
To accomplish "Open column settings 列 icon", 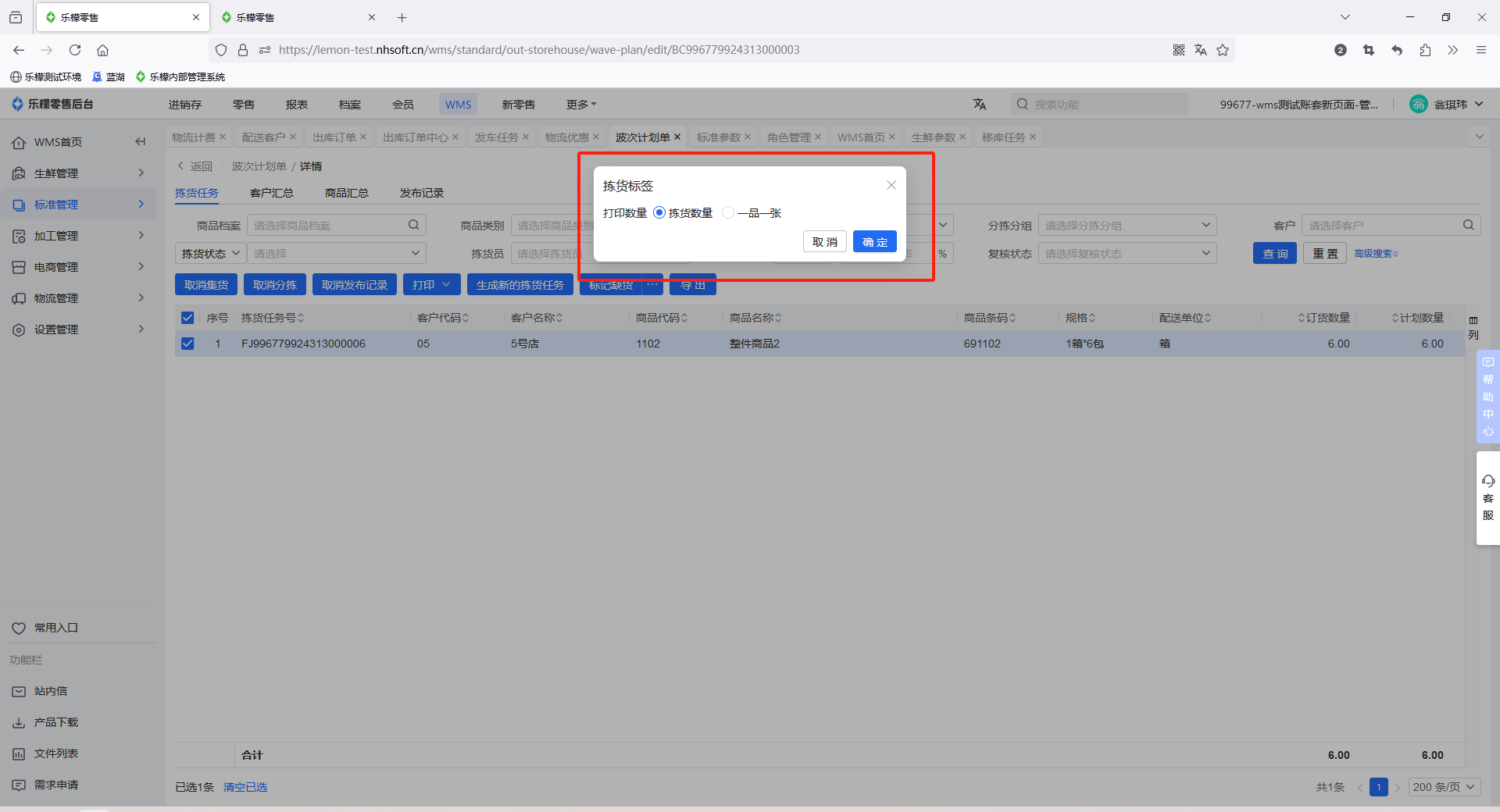I will (x=1473, y=328).
